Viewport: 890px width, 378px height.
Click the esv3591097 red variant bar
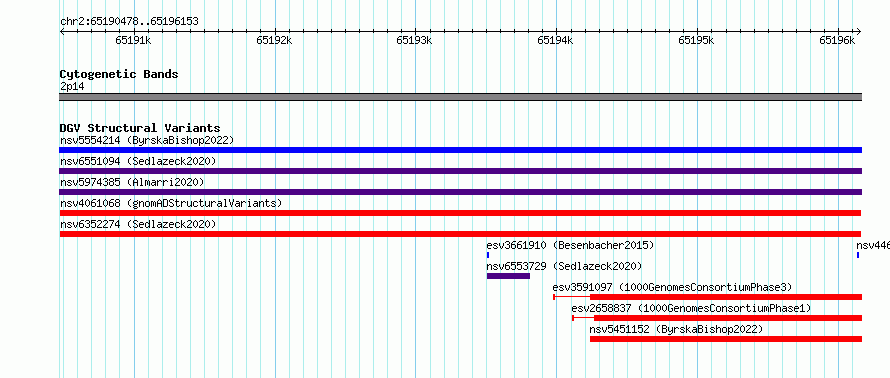point(726,297)
